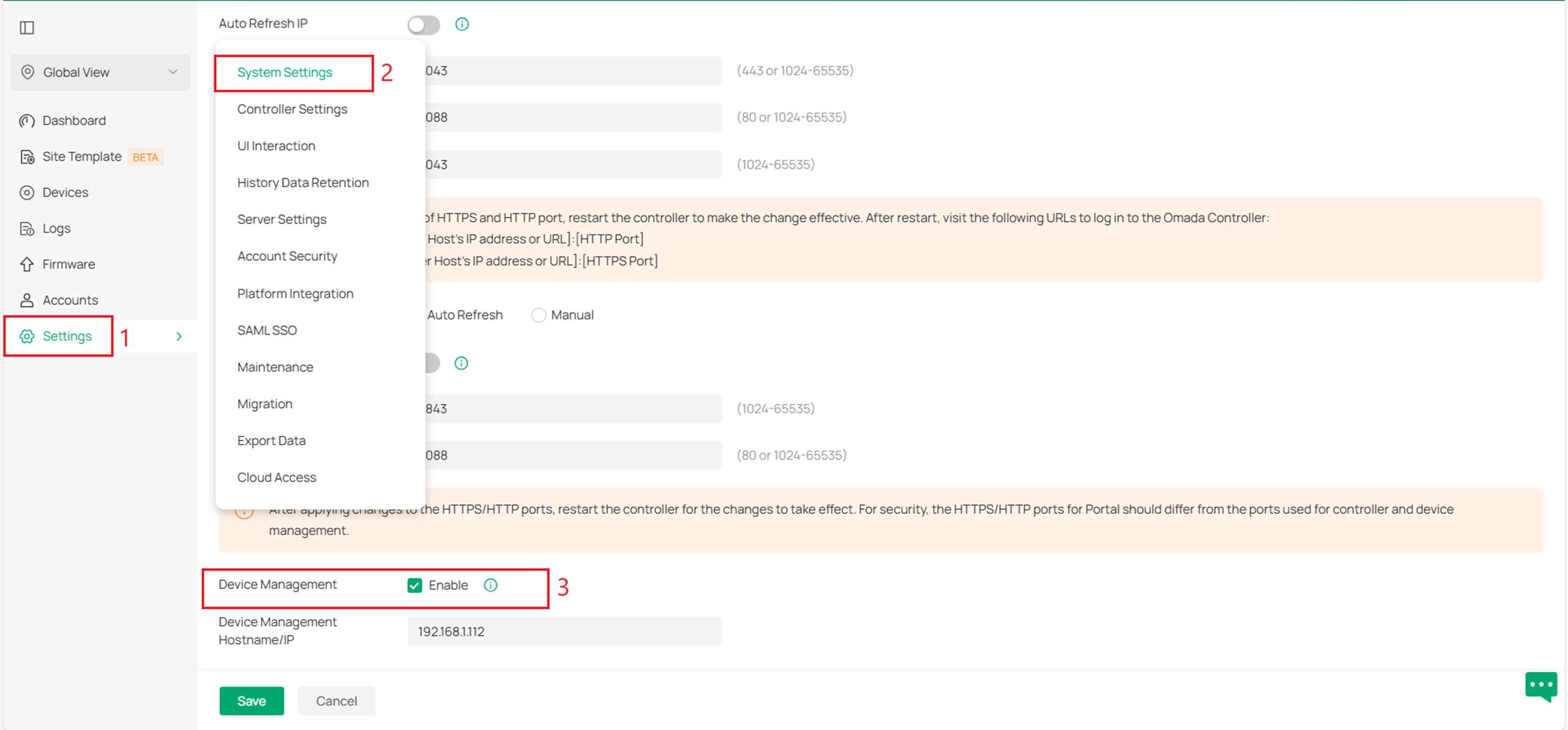Screen dimensions: 1568x730
Task: Enable the Auto Refresh IP toggle
Action: click(x=423, y=25)
